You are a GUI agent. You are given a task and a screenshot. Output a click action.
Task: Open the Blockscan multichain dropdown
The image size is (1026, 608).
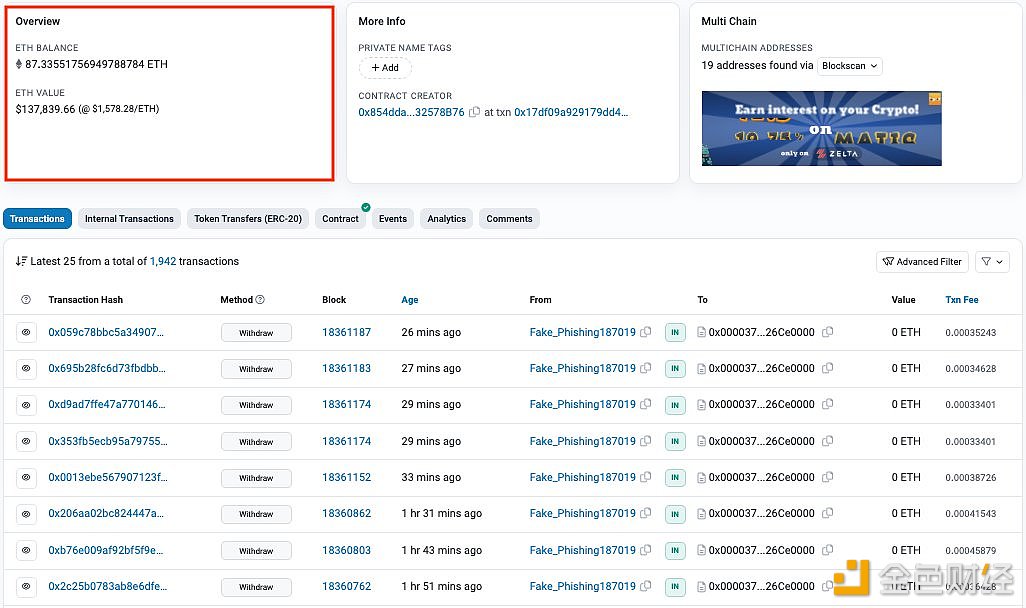[x=849, y=66]
